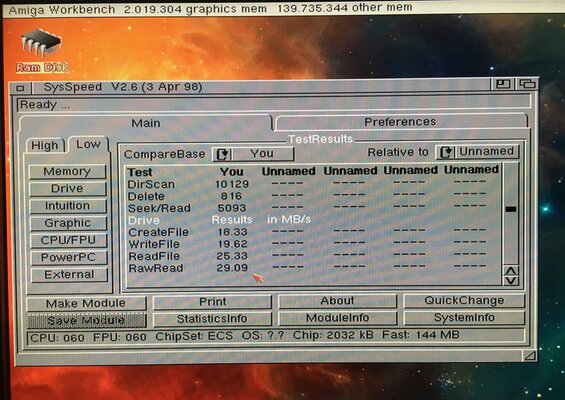The height and width of the screenshot is (400, 565).
Task: Run the Intuition test
Action: [68, 206]
